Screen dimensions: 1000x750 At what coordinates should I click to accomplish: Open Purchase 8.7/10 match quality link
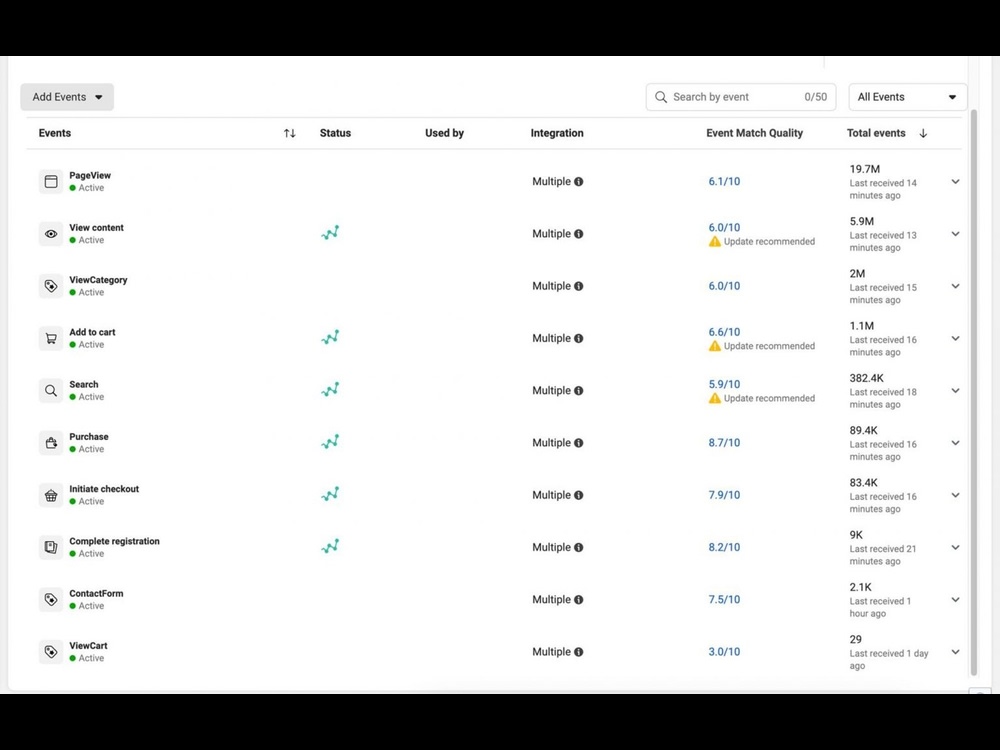pyautogui.click(x=724, y=443)
